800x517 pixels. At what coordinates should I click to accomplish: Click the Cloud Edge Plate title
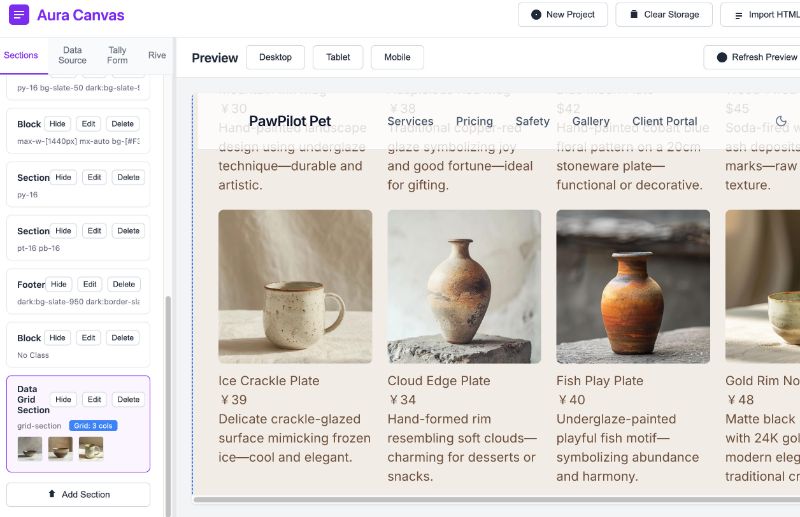click(x=439, y=381)
